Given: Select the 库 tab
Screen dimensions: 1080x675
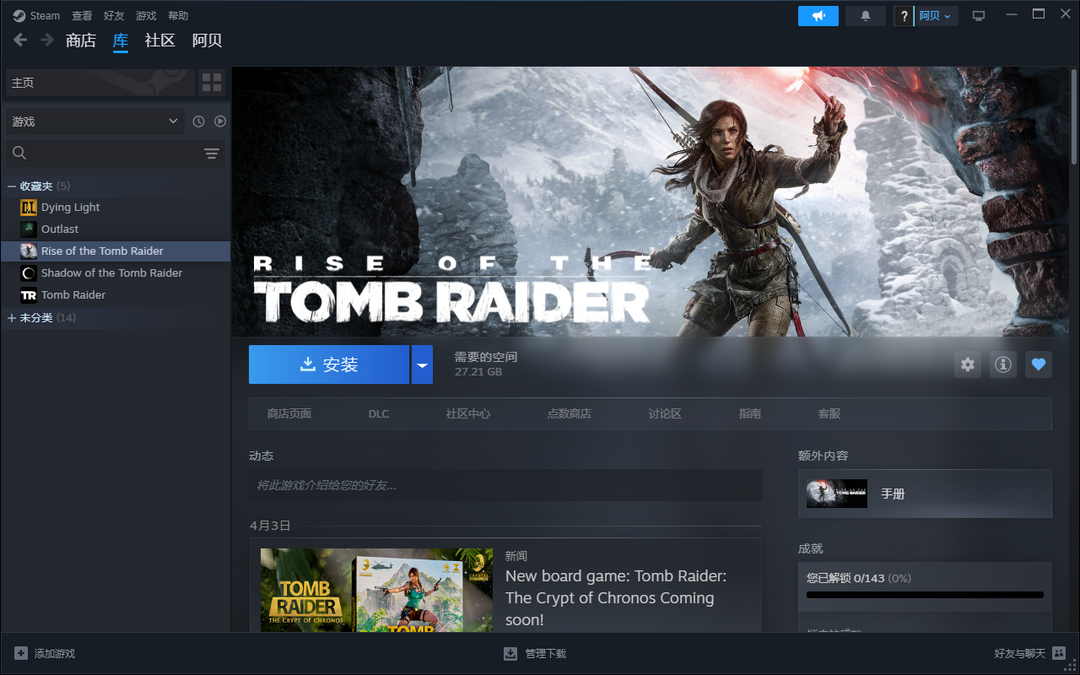Looking at the screenshot, I should coord(121,41).
